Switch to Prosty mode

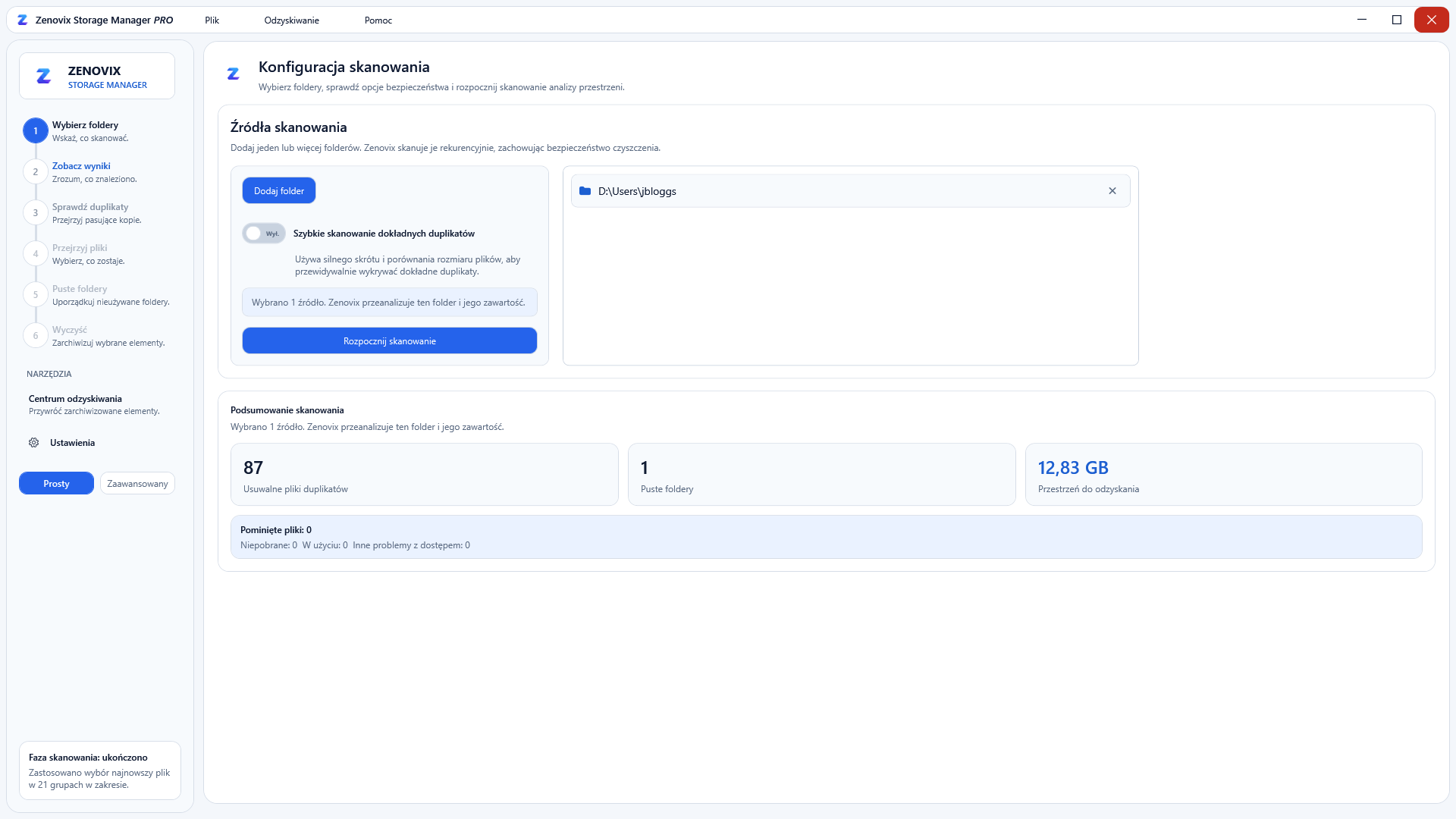pos(56,484)
